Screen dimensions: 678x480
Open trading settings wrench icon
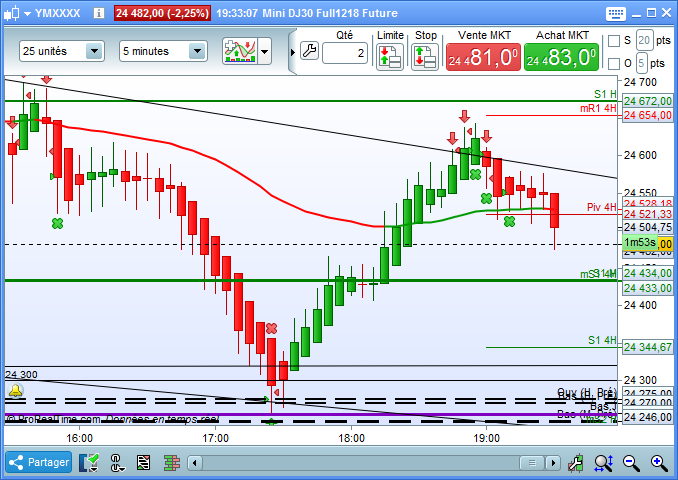[x=309, y=51]
